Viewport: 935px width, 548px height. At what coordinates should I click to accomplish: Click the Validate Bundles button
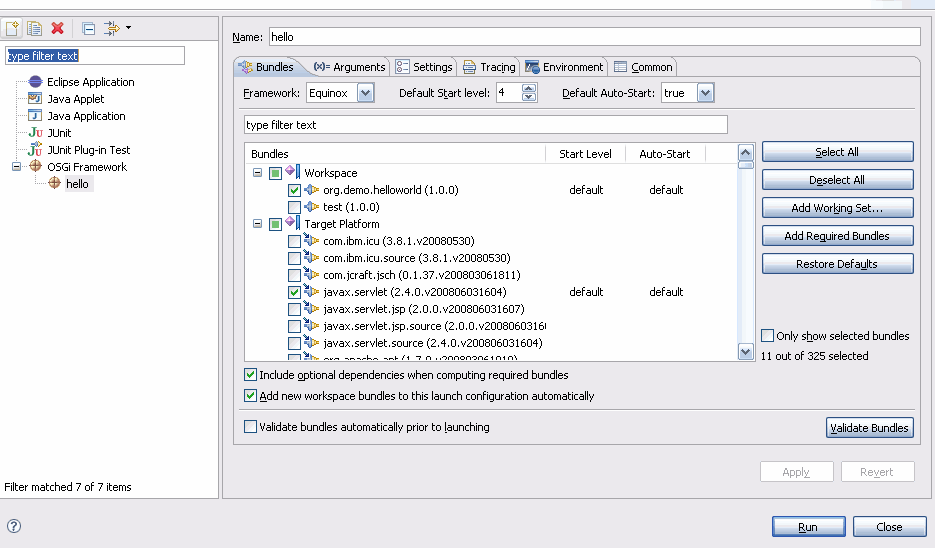(869, 428)
